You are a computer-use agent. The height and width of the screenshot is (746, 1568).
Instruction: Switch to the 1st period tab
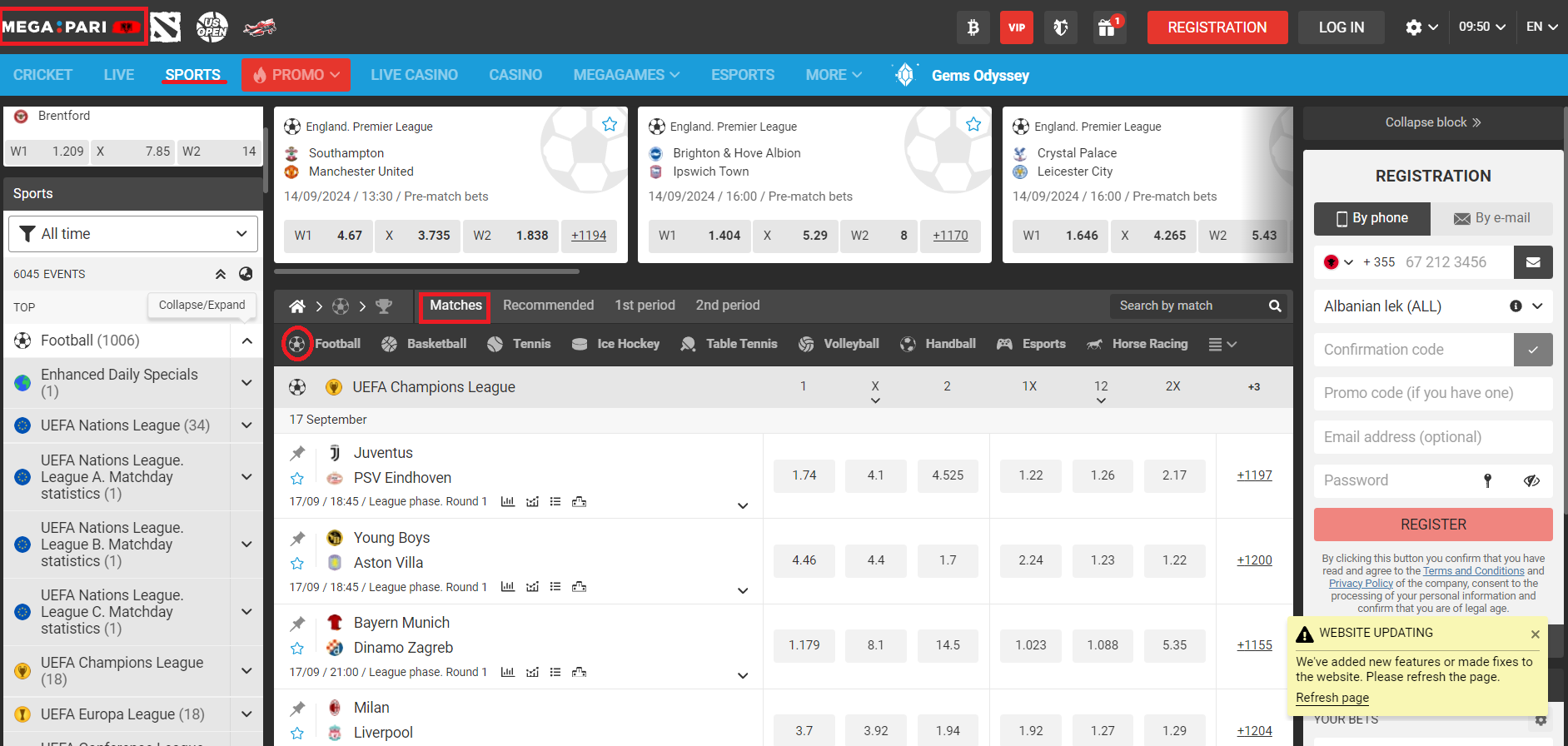pos(645,306)
